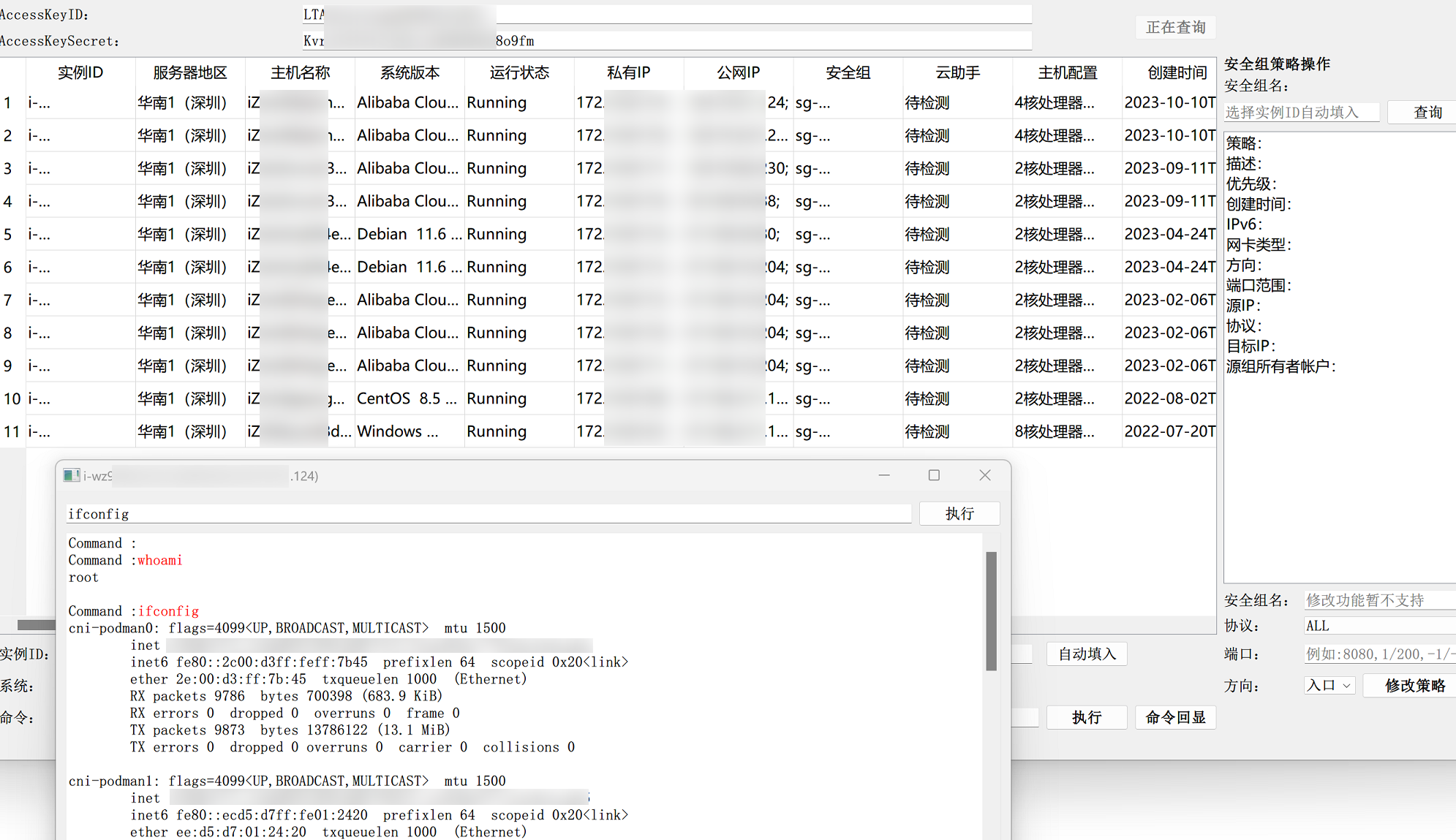Click the command output vertical scrollbar
Viewport: 1456px width, 840px height.
(991, 611)
